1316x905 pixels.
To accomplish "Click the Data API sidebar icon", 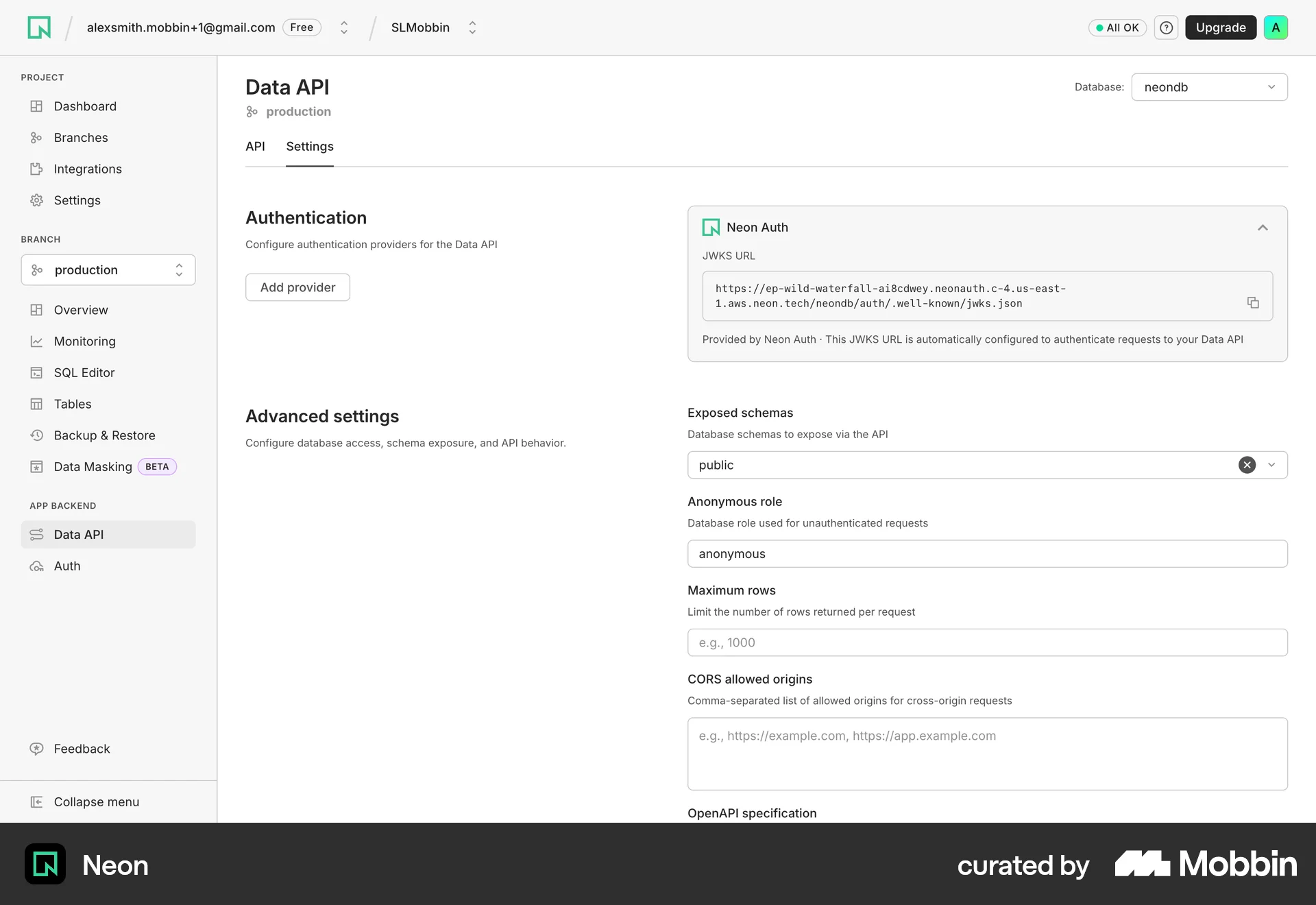I will click(36, 535).
